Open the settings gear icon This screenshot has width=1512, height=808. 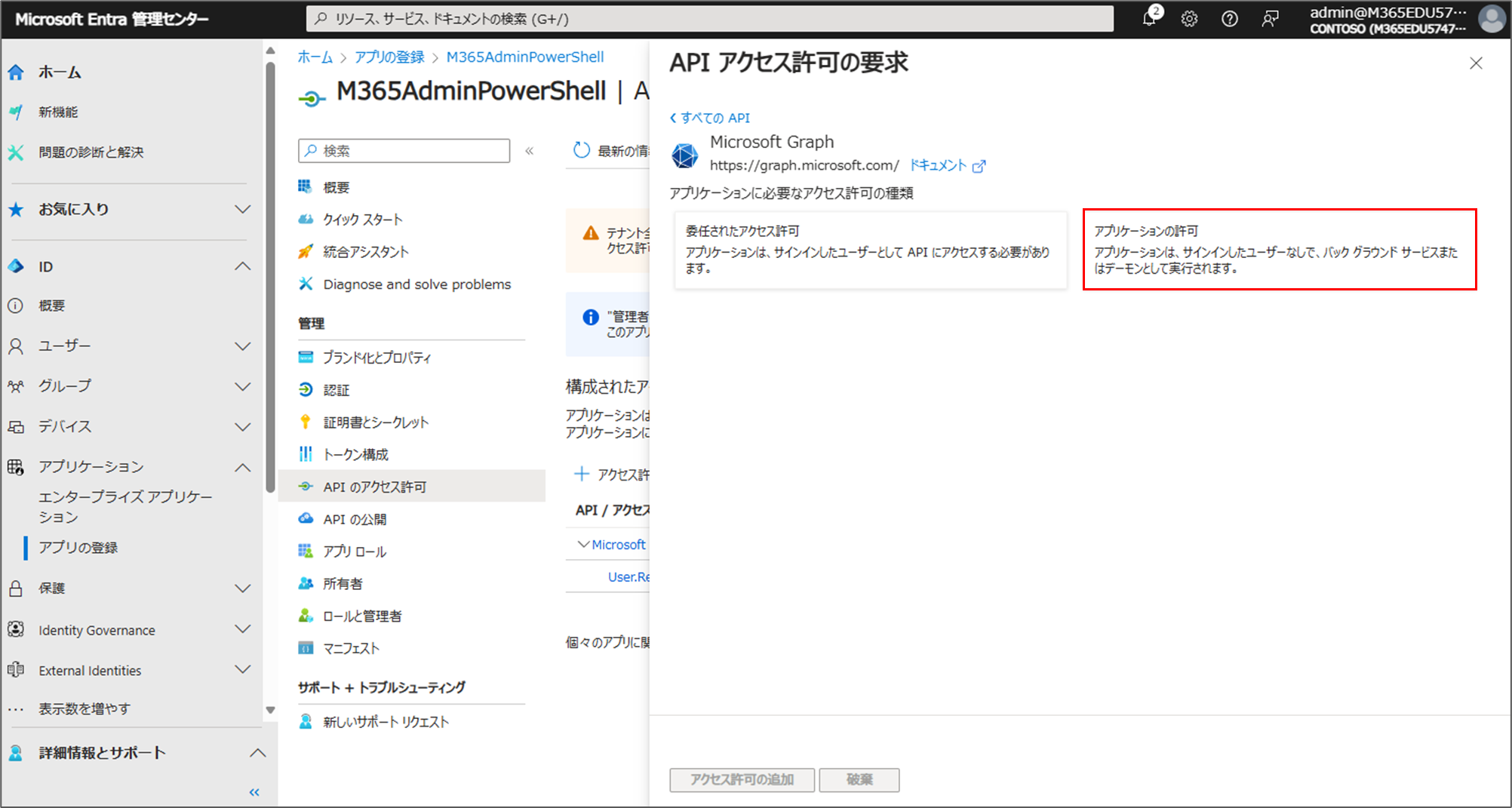pyautogui.click(x=1190, y=19)
